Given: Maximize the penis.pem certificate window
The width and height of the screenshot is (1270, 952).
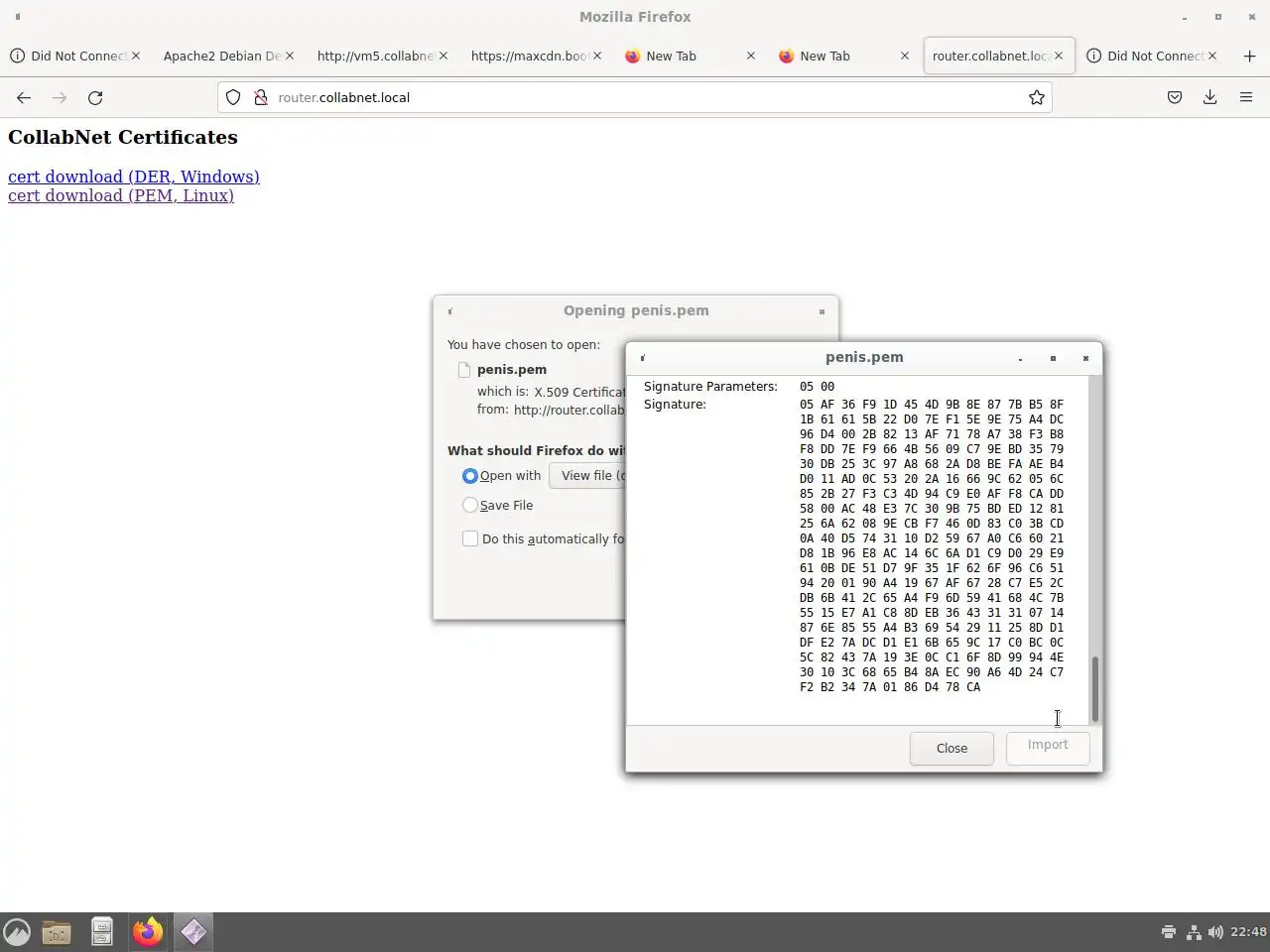Looking at the screenshot, I should pyautogui.click(x=1053, y=358).
